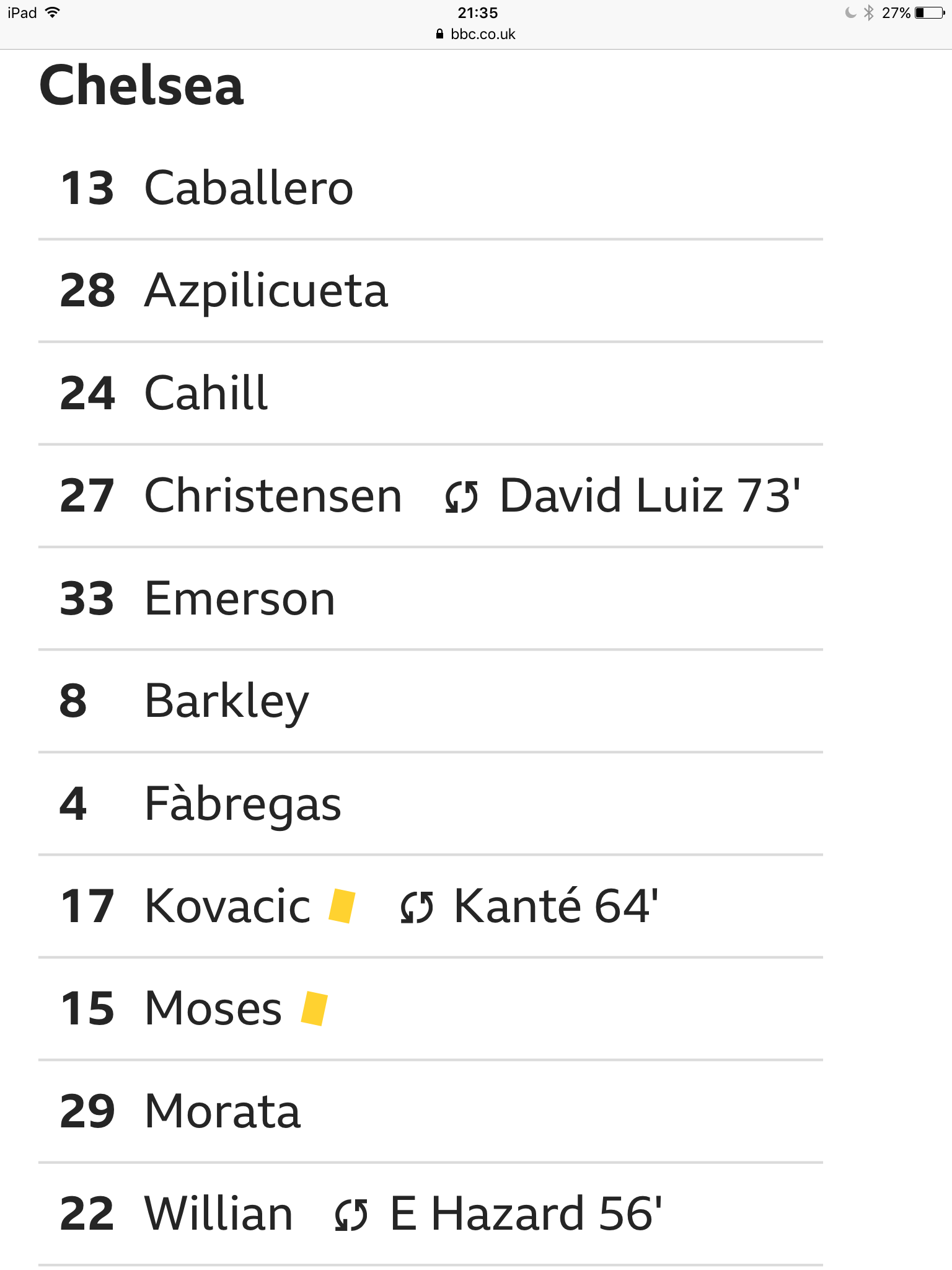
Task: Select Morata number 29 row
Action: pyautogui.click(x=431, y=1111)
